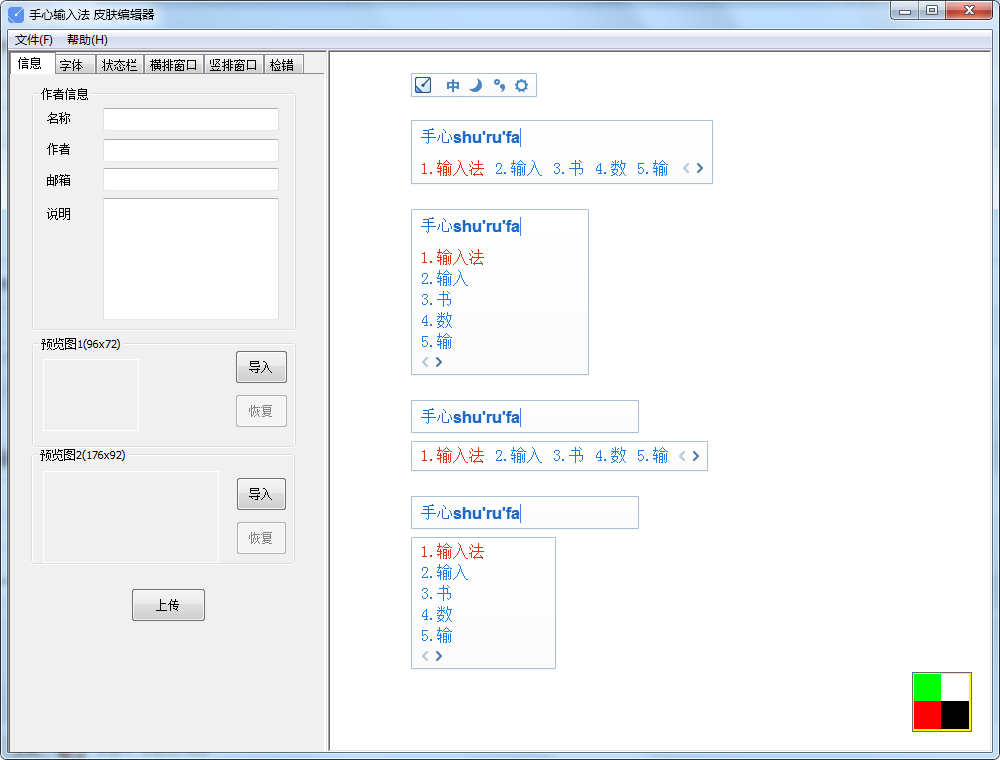Click 恢复 for 预览图2(176x92)

261,538
